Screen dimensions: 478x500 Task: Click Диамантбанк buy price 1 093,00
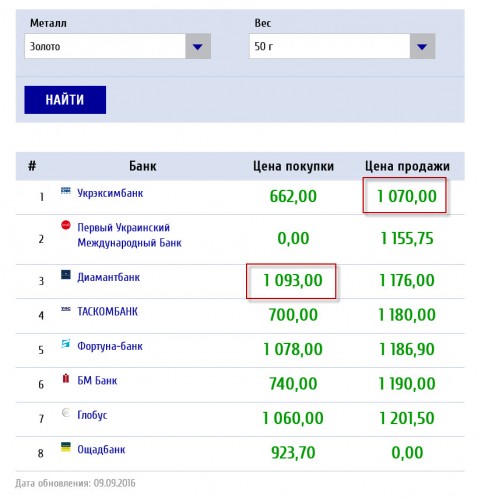click(293, 280)
